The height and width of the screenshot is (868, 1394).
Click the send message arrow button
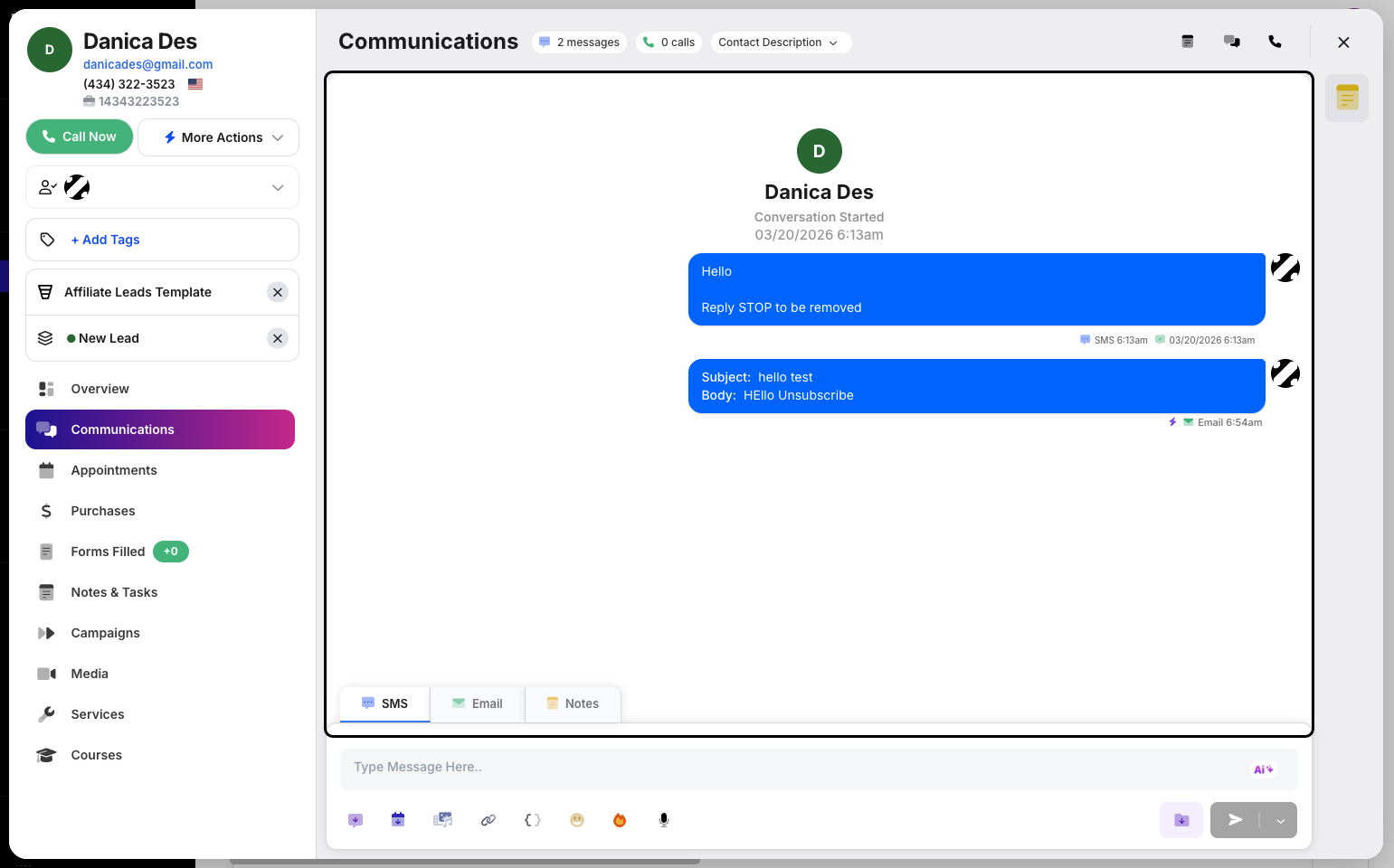(1235, 820)
